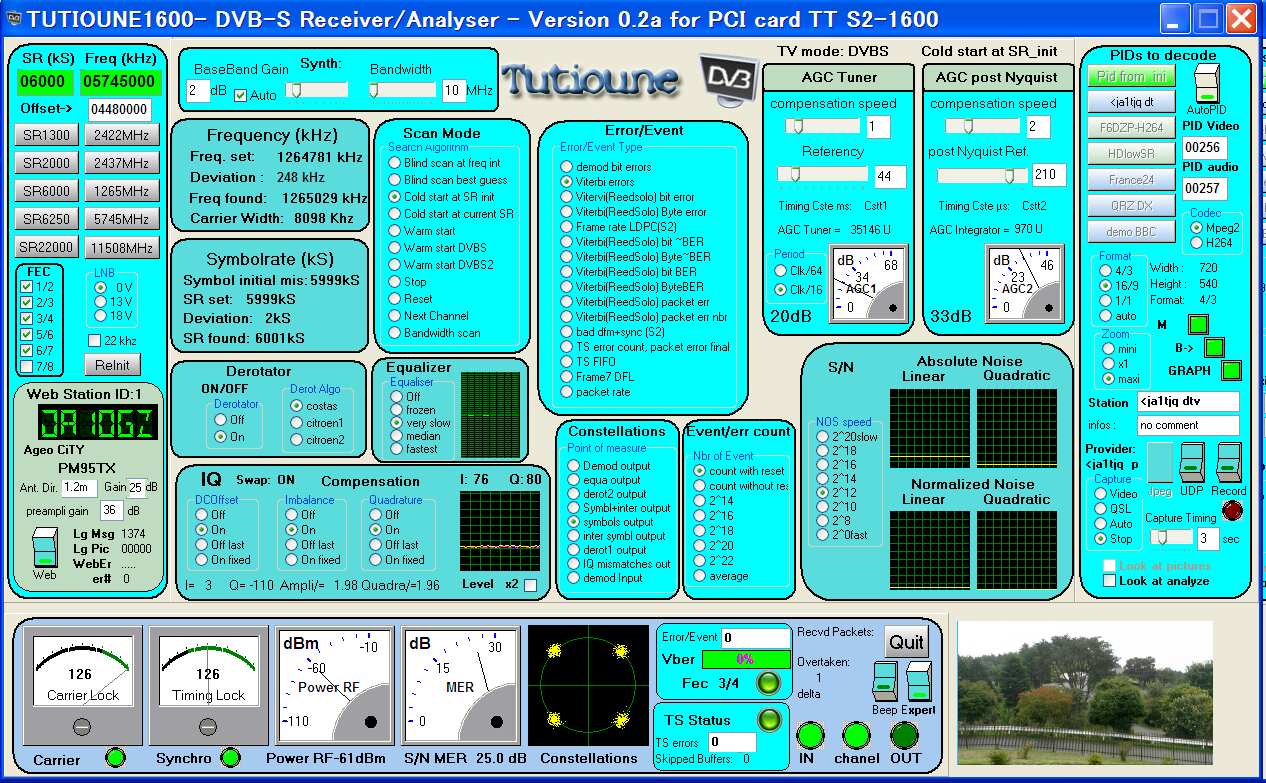Click the demo BBC button
This screenshot has height=783, width=1266.
tap(1132, 232)
